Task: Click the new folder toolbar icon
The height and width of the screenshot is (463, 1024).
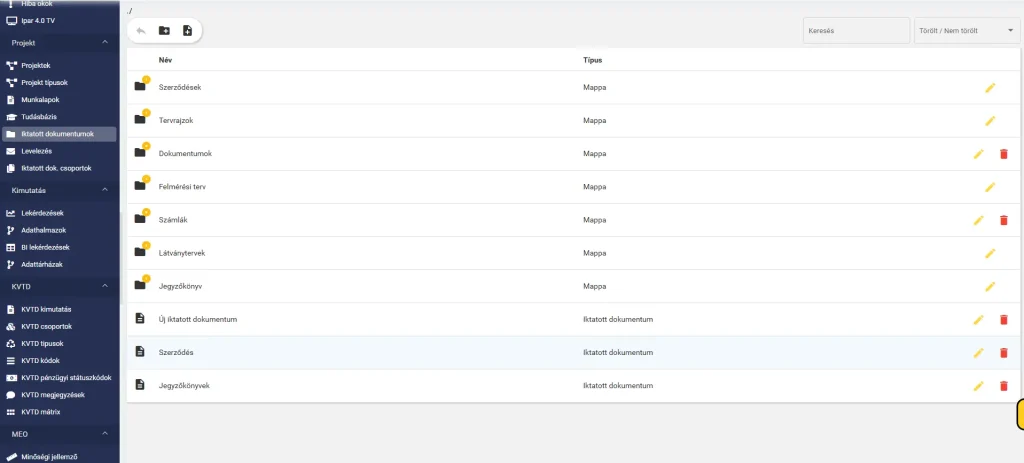Action: point(164,31)
